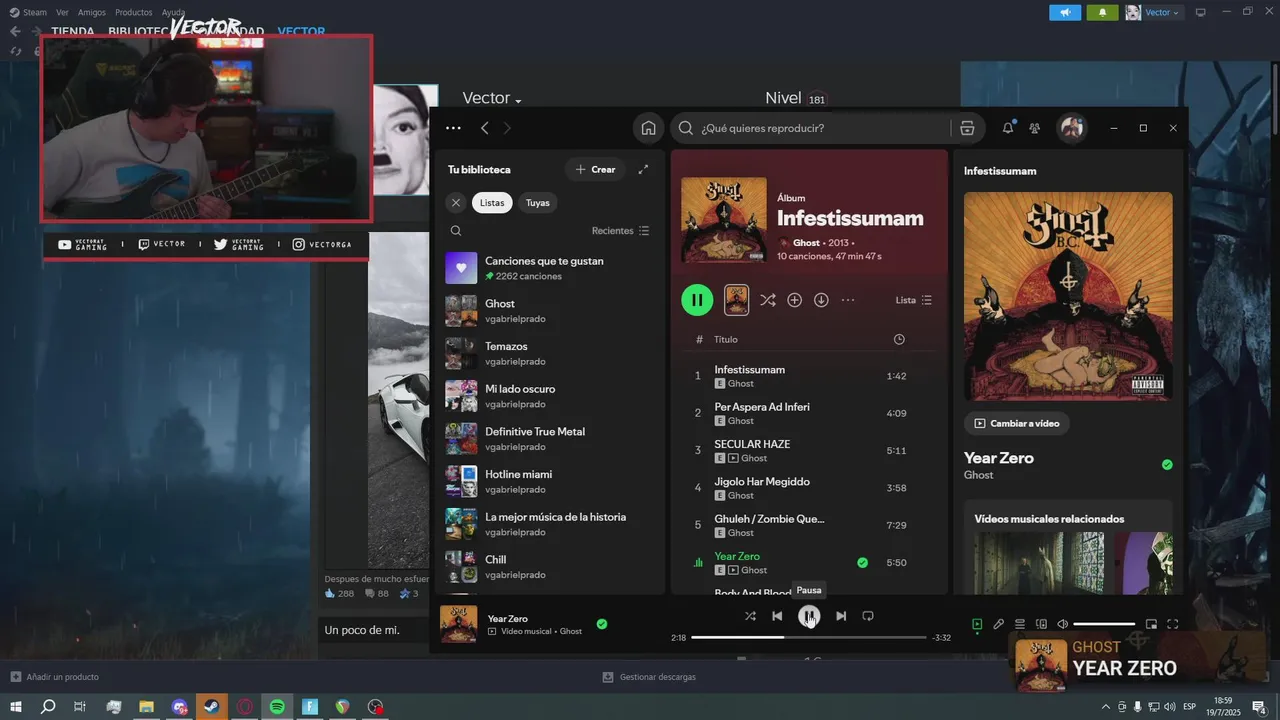1280x720 pixels.
Task: Toggle shuffle in the bottom player bar
Action: [750, 616]
